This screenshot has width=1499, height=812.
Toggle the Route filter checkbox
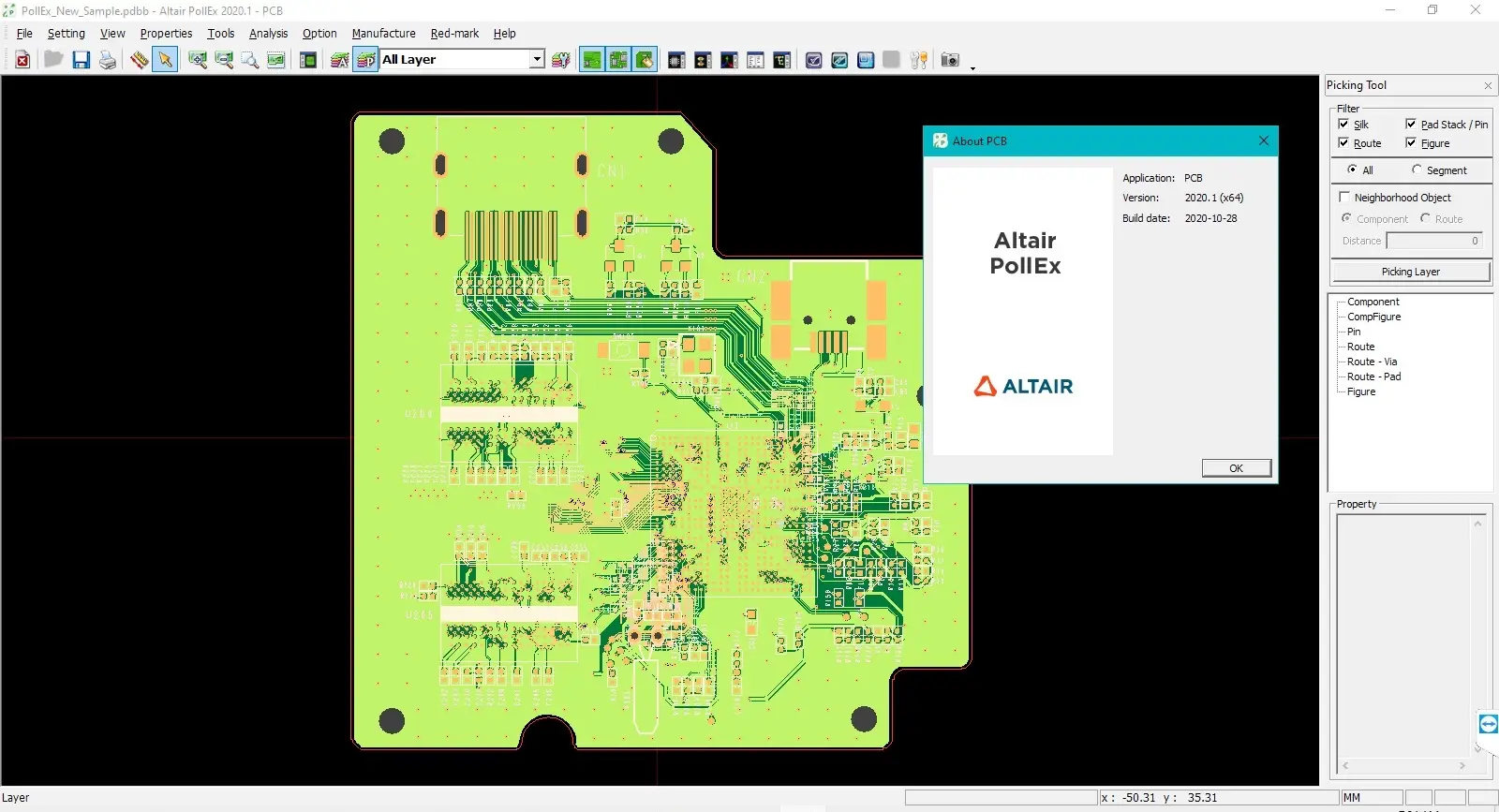pos(1344,142)
